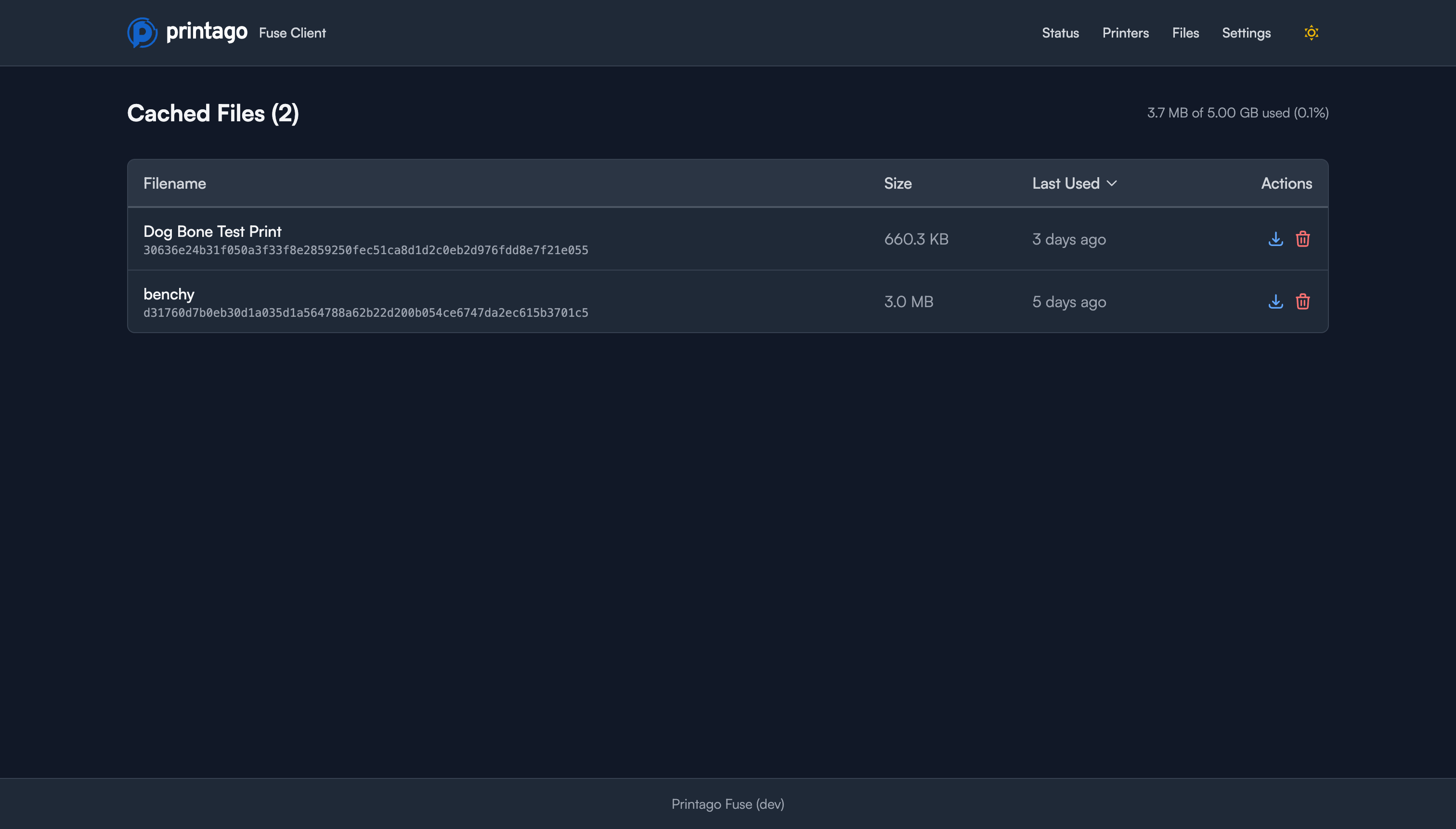Navigate to the Printers tab
This screenshot has width=1456, height=829.
[x=1125, y=32]
